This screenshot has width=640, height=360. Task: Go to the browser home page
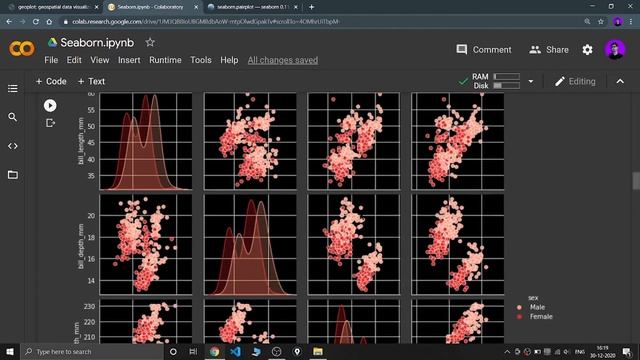point(49,22)
